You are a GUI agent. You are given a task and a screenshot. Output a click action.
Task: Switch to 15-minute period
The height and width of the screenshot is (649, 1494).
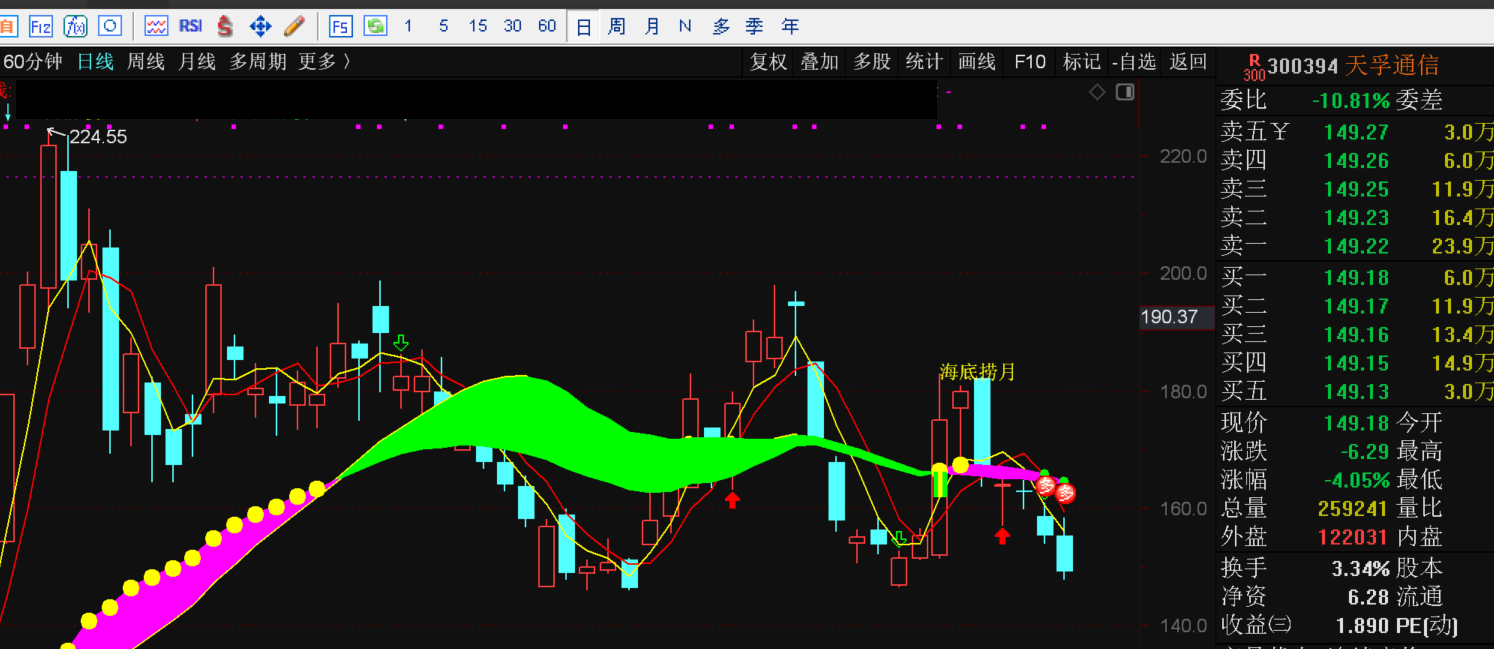click(x=478, y=26)
